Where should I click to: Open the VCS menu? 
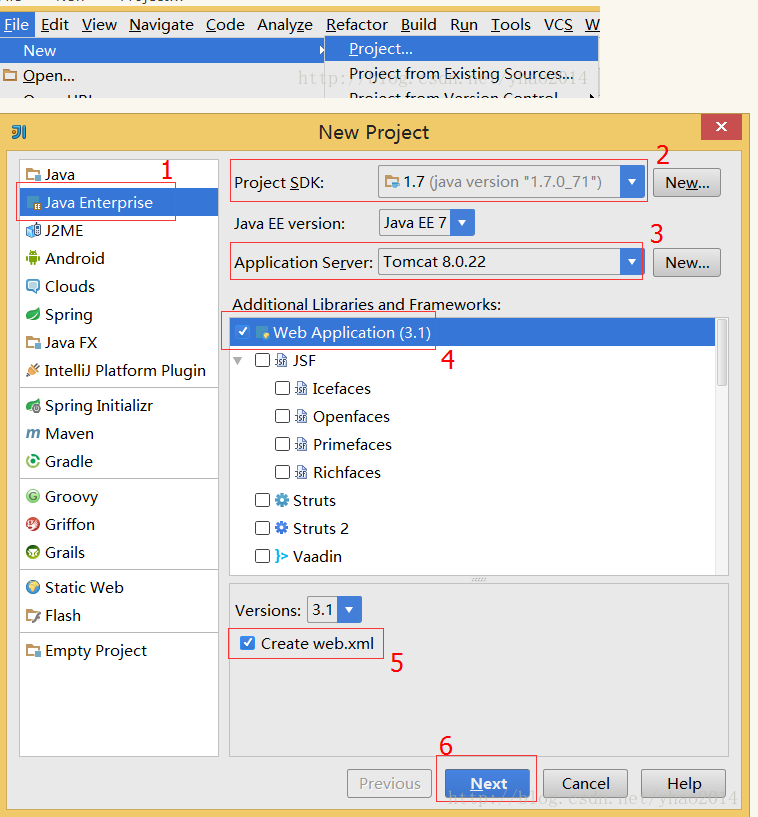pyautogui.click(x=558, y=24)
